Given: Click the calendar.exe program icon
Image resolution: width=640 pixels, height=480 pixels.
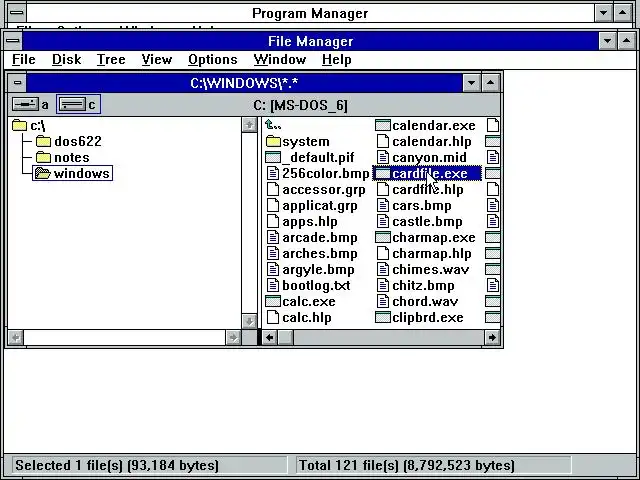Looking at the screenshot, I should 382,125.
